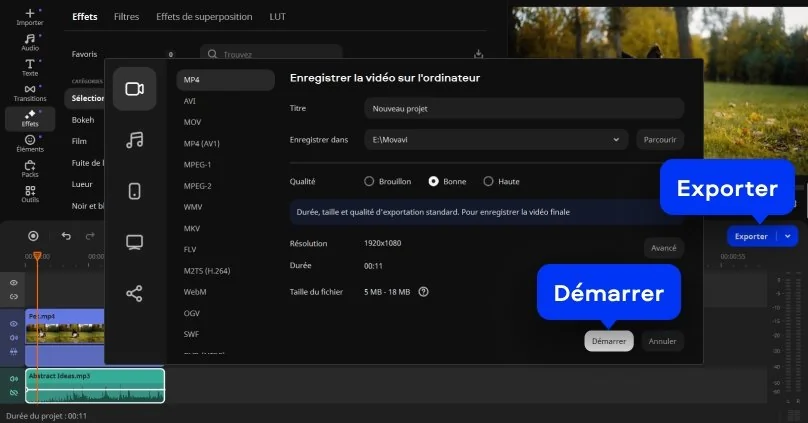Select the TV export category icon
This screenshot has height=423, width=808.
pos(134,242)
